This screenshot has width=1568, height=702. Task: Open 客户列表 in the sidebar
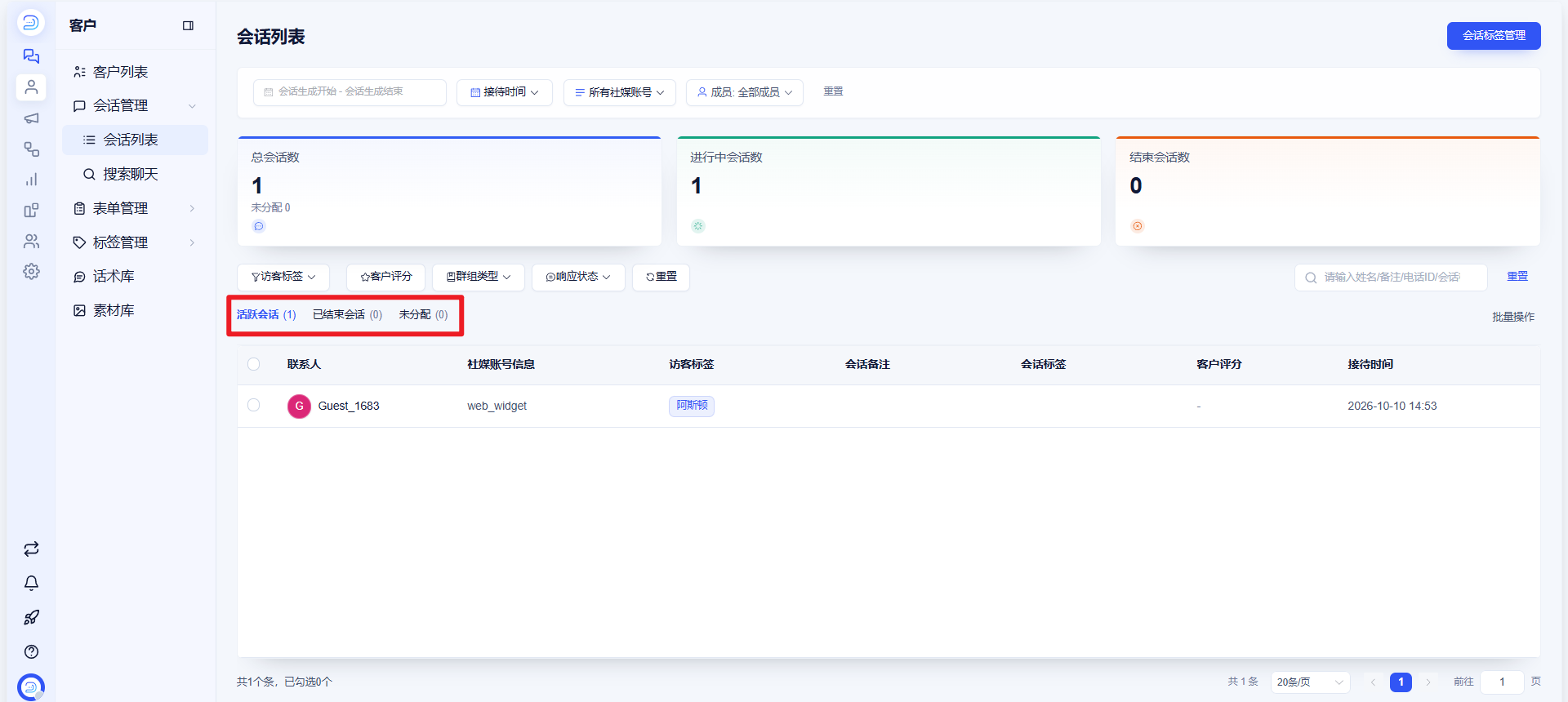pyautogui.click(x=135, y=72)
